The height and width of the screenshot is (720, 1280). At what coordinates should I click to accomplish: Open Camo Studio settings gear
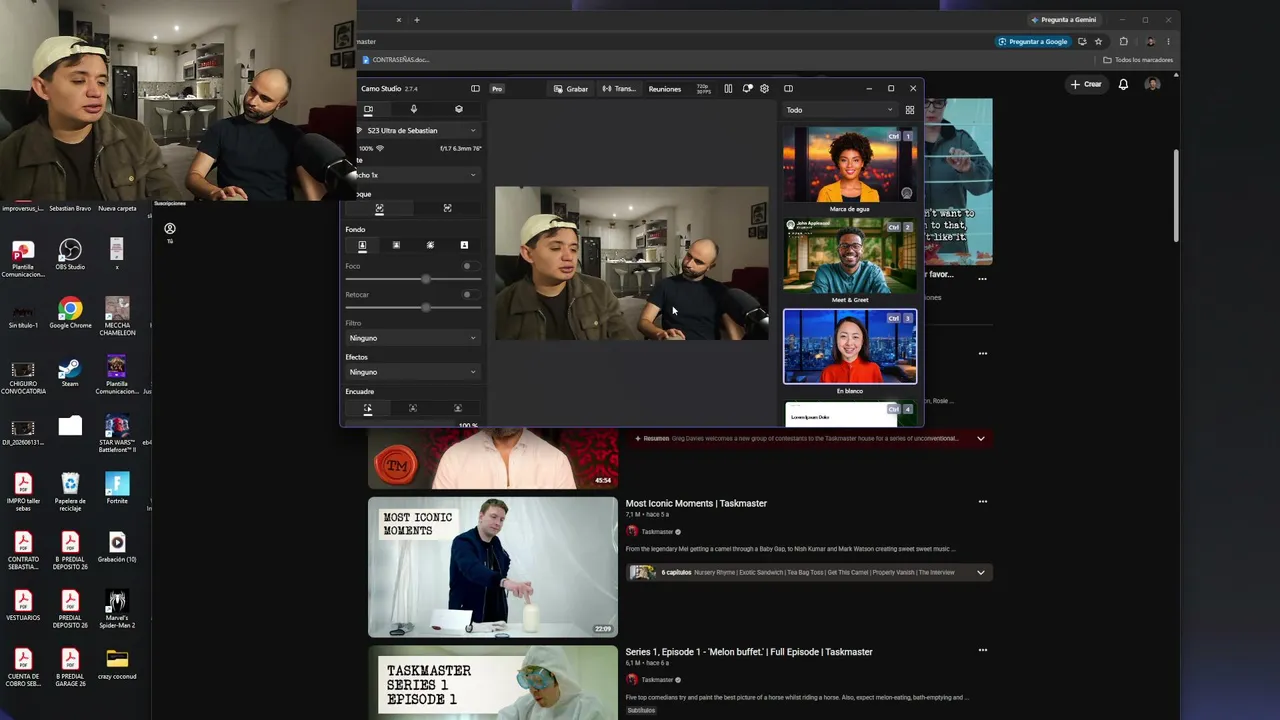coord(765,89)
